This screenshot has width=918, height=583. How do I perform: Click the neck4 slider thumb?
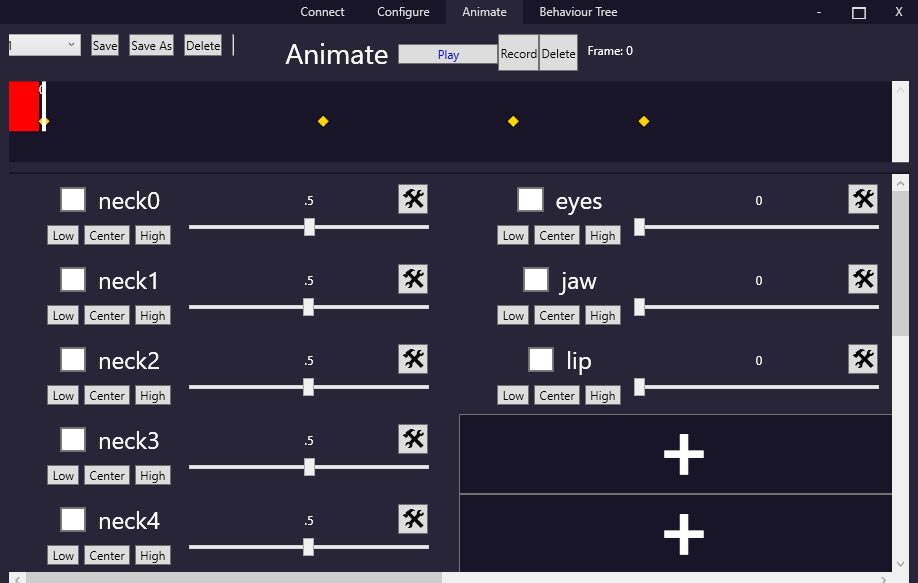point(309,547)
